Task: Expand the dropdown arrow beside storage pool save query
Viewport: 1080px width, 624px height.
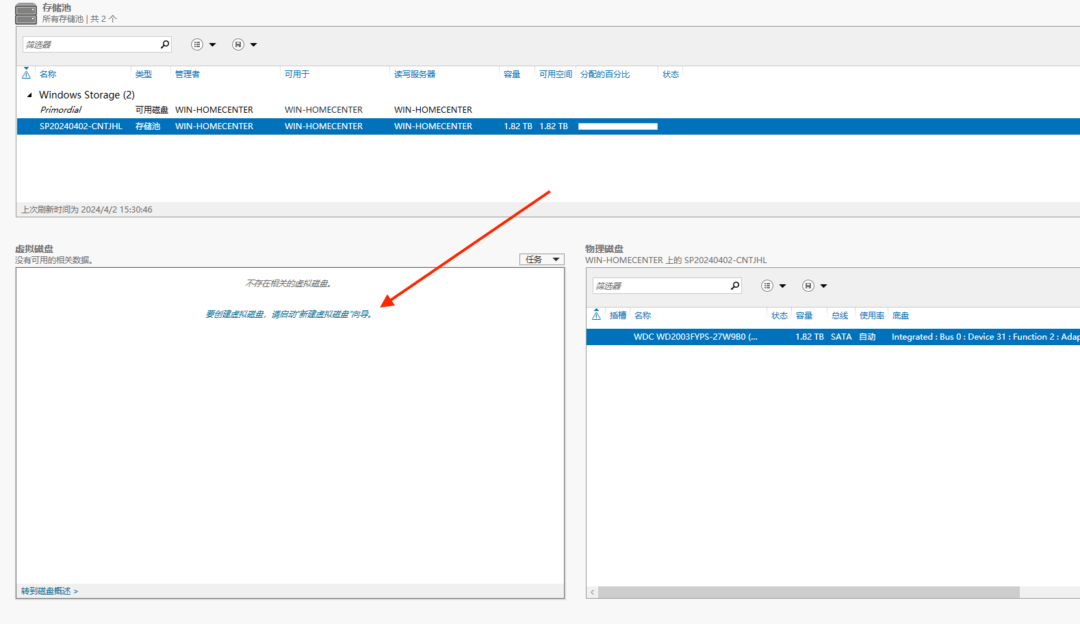Action: pos(253,45)
